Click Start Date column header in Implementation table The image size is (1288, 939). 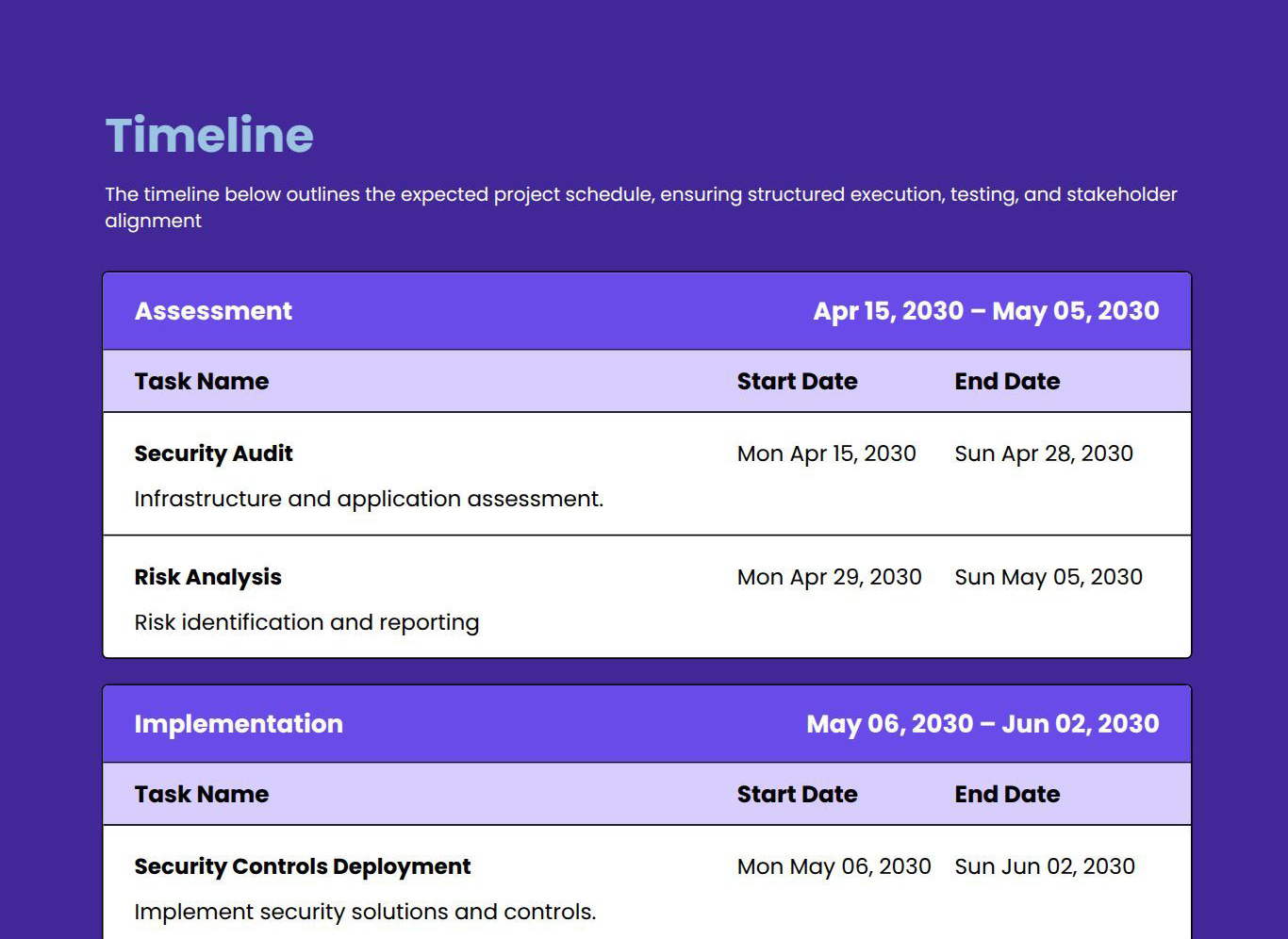tap(797, 795)
